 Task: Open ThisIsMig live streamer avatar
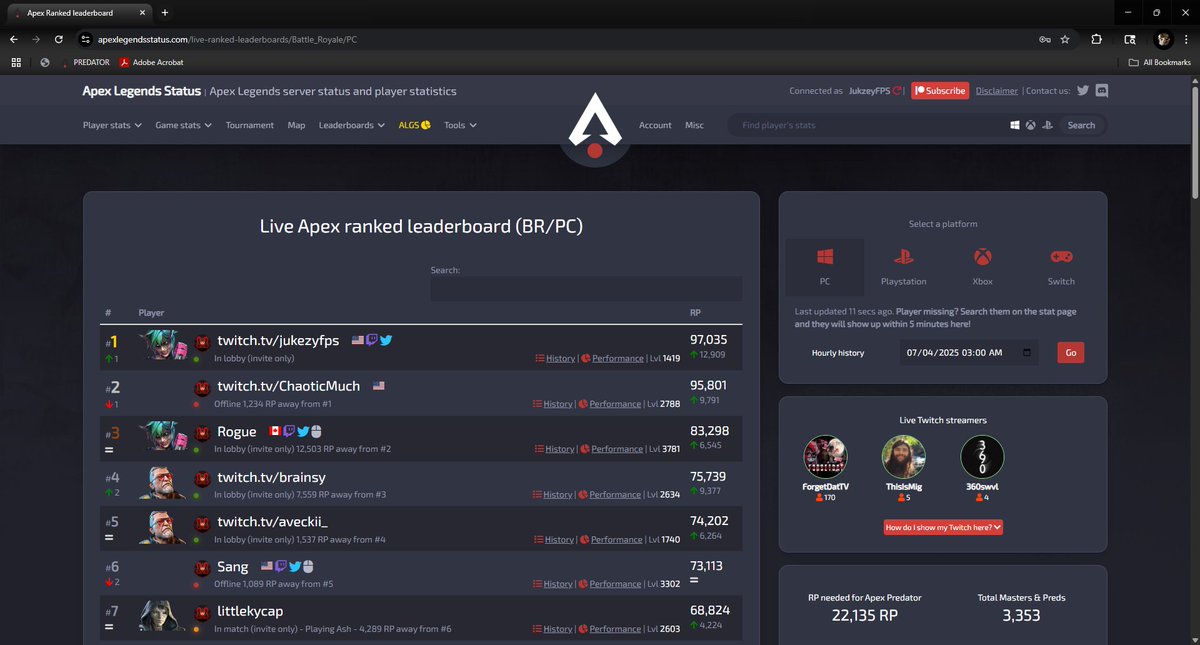coord(903,456)
